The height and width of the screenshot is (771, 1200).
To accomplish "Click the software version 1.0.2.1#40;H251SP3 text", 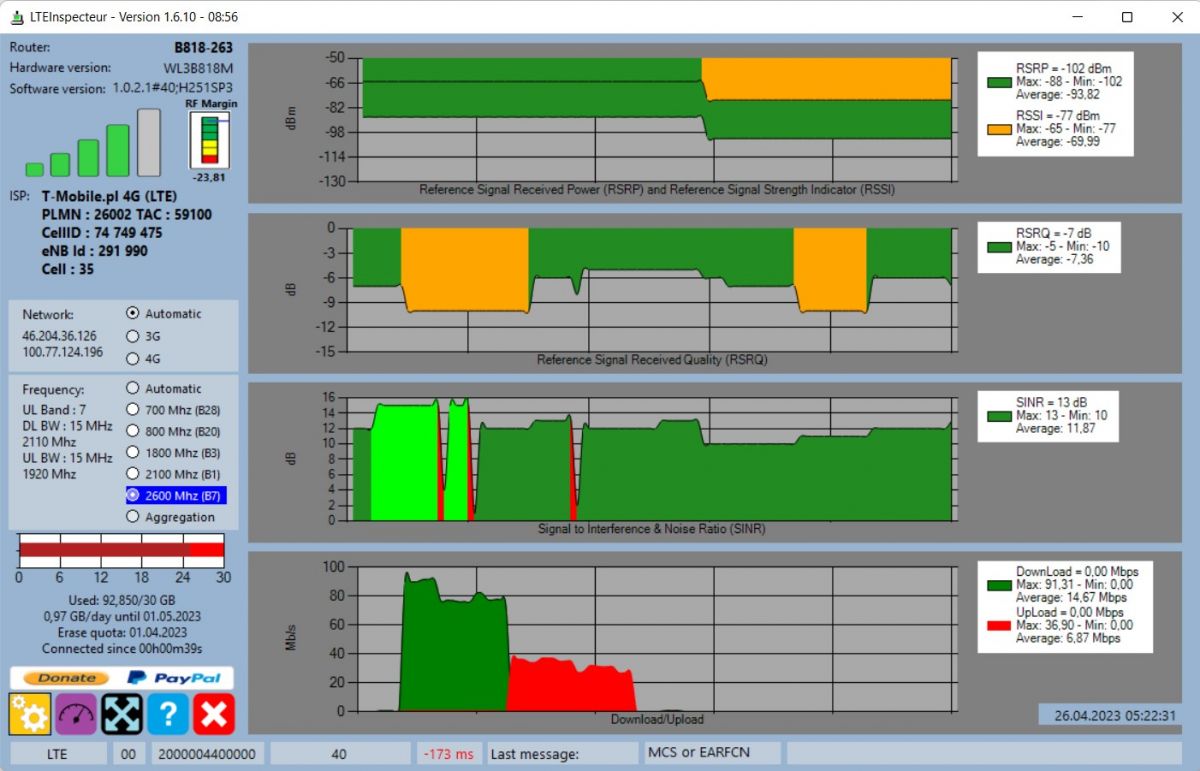I will tap(173, 88).
